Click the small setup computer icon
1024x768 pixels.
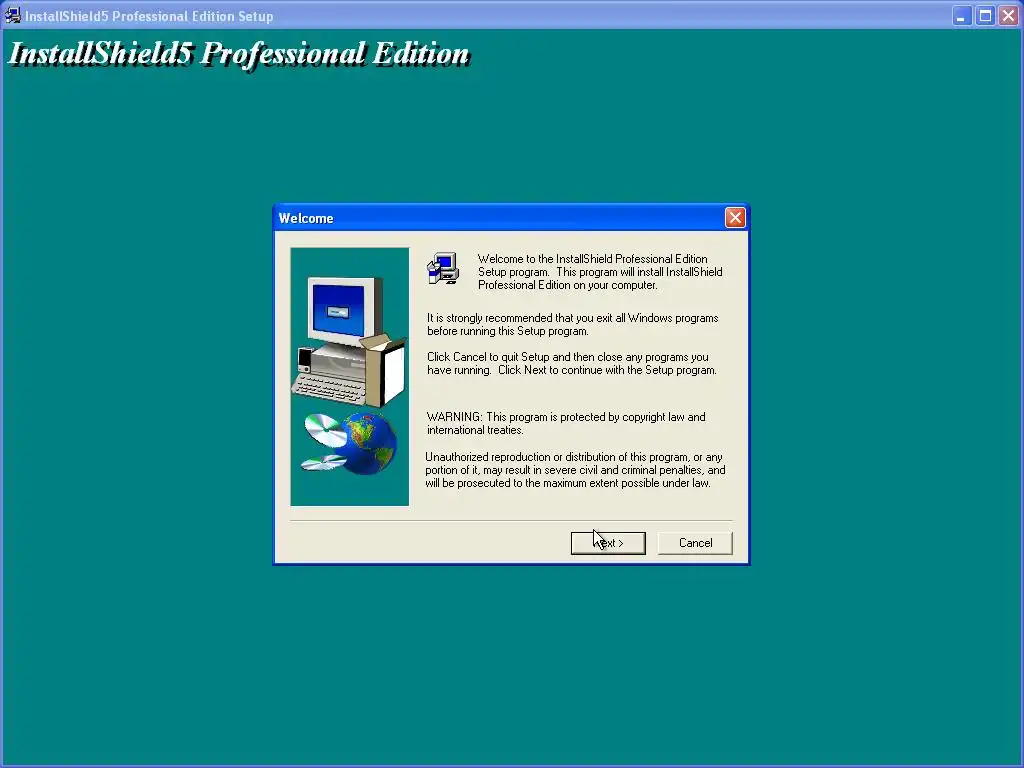pos(443,268)
